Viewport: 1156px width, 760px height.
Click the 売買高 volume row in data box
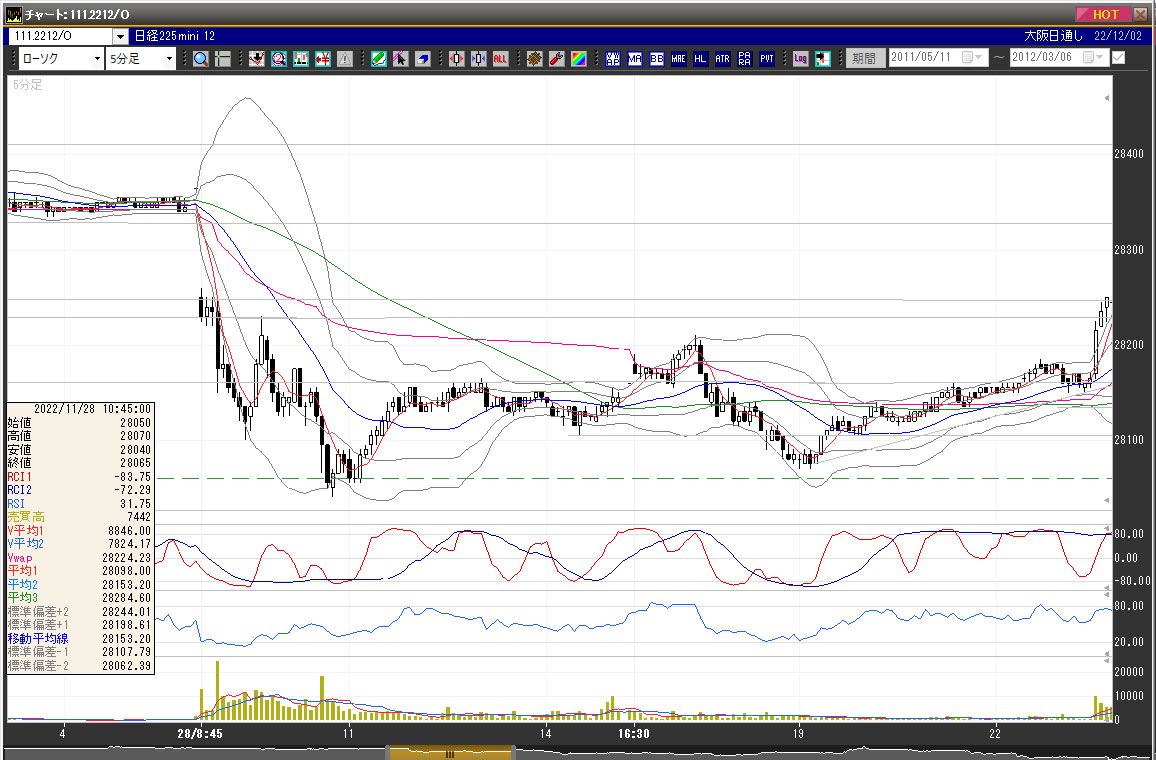point(80,517)
